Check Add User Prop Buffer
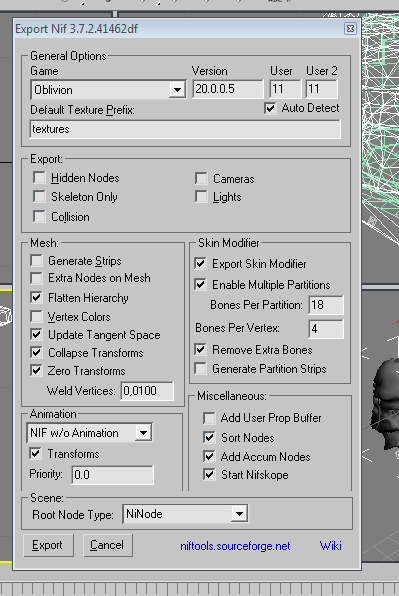This screenshot has height=596, width=399. pyautogui.click(x=209, y=418)
